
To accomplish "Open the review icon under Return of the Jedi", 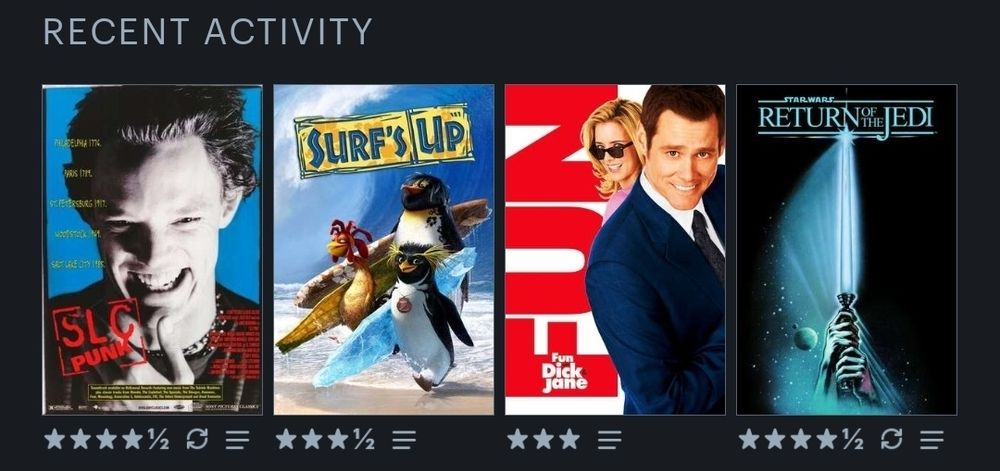I will coord(932,439).
